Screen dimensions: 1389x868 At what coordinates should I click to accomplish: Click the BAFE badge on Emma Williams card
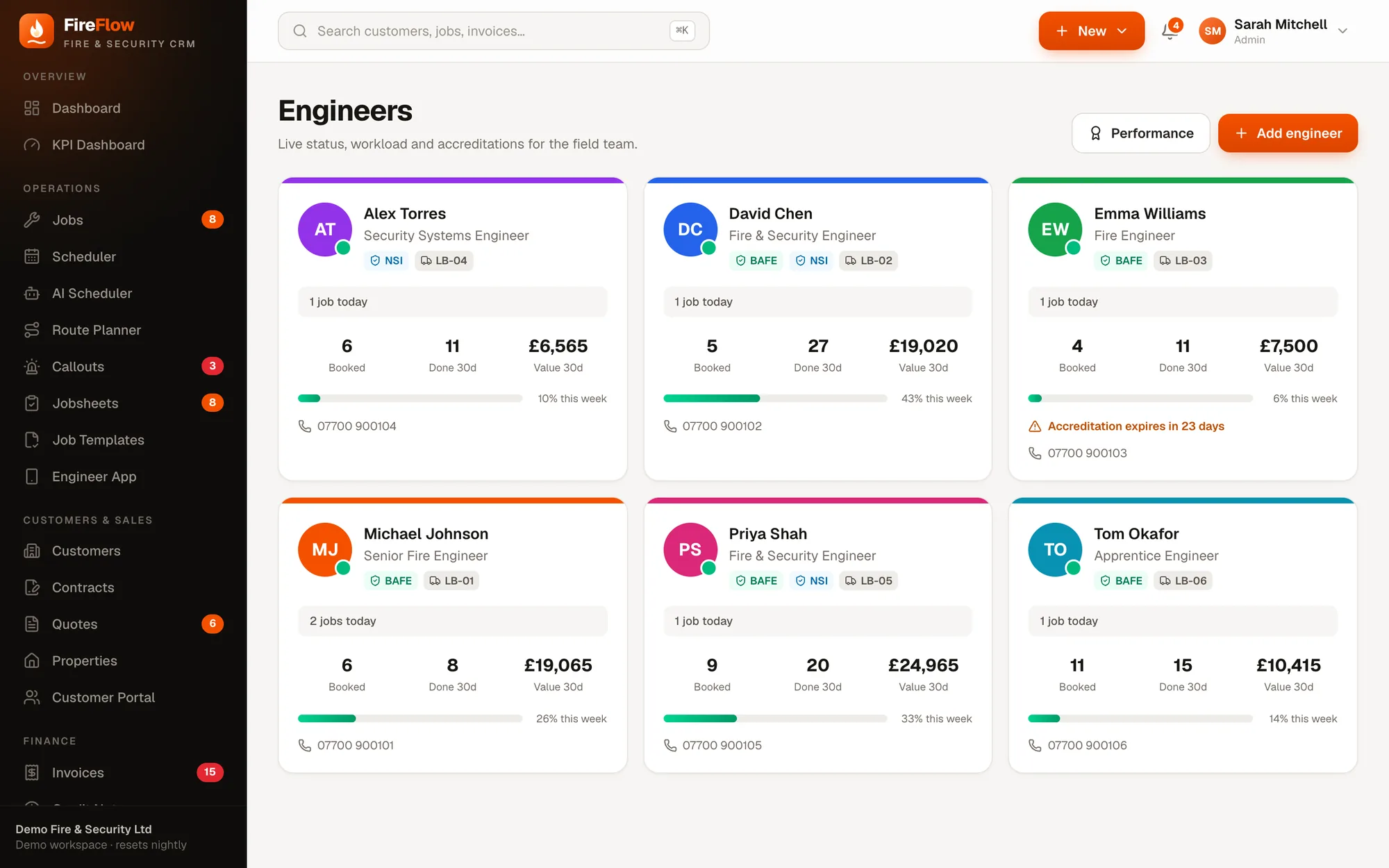(1122, 261)
